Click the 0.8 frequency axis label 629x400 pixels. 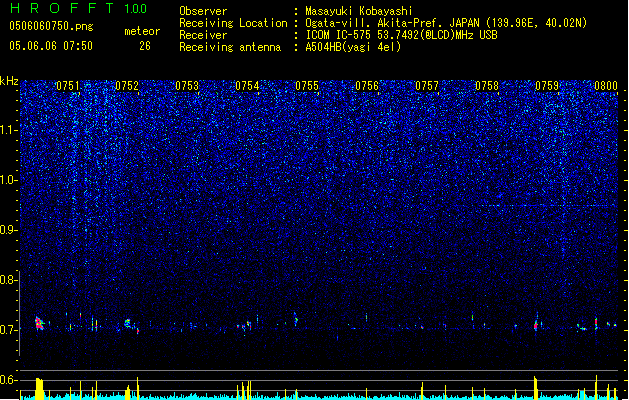coord(9,280)
